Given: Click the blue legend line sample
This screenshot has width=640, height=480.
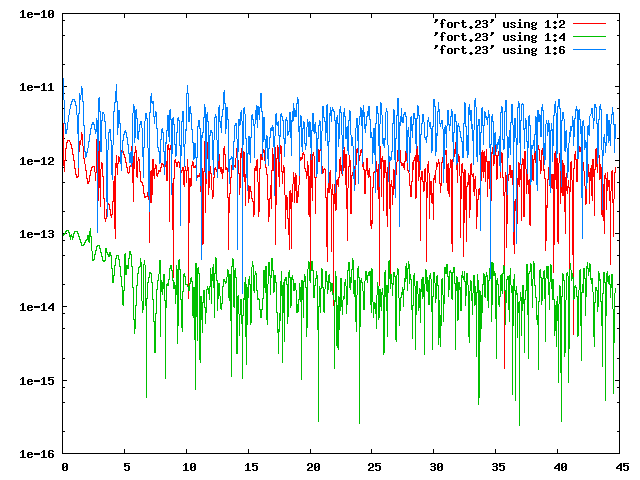Looking at the screenshot, I should click(589, 50).
